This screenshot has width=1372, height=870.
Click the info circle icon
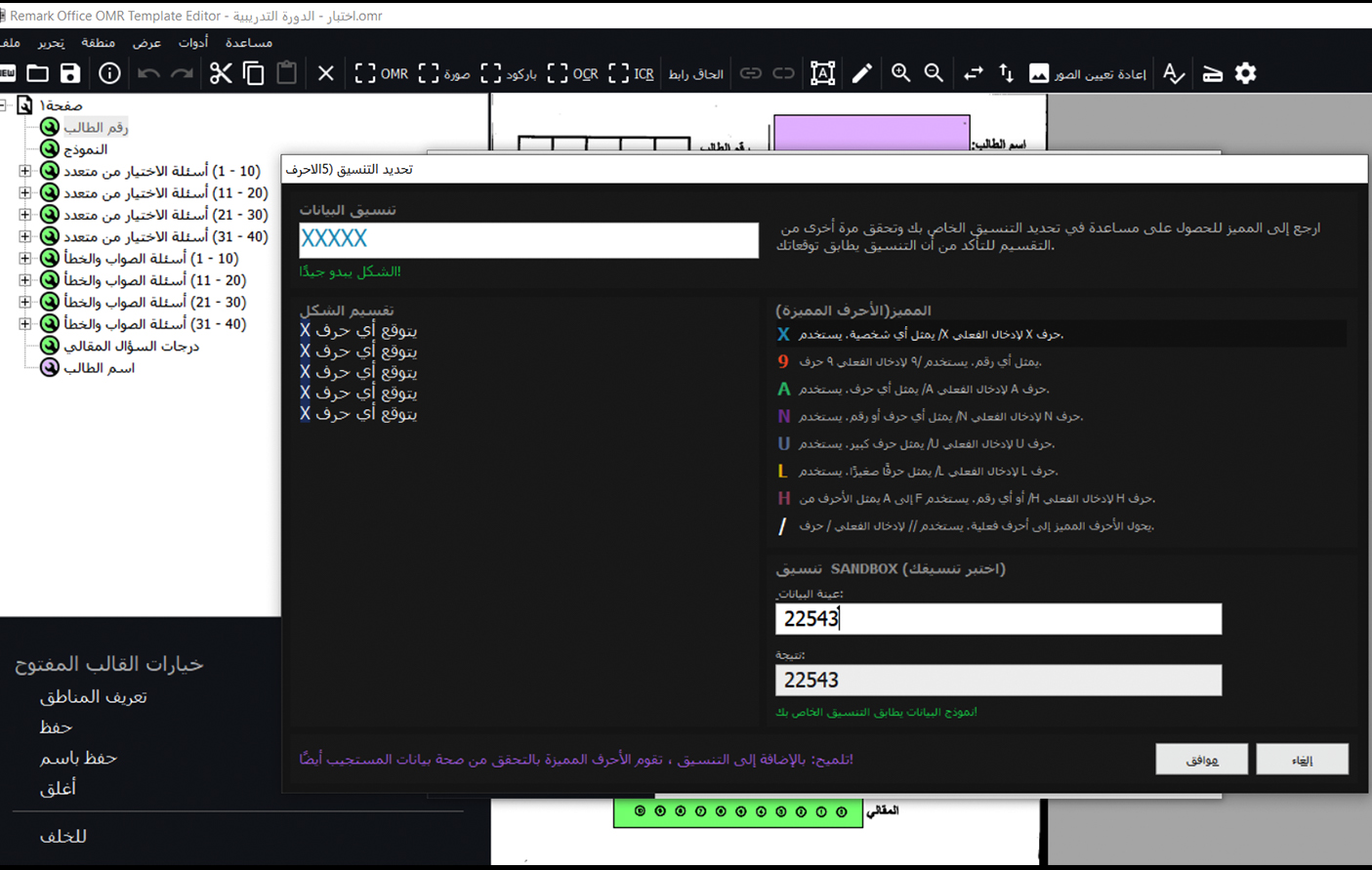click(x=109, y=73)
